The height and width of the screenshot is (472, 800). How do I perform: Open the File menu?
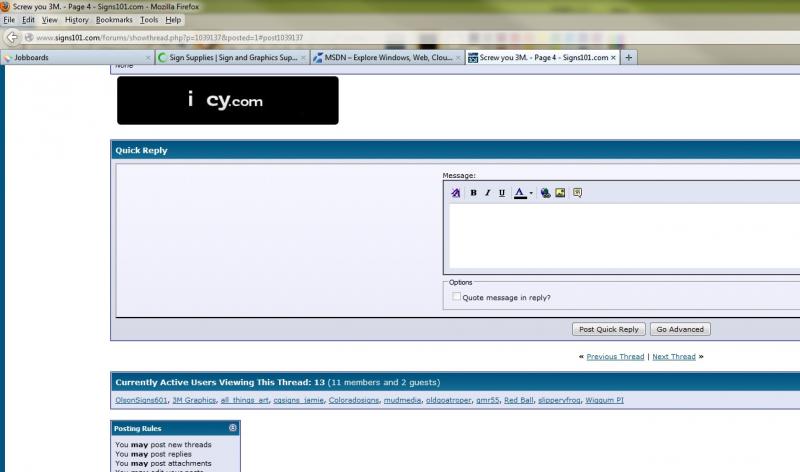(x=9, y=20)
